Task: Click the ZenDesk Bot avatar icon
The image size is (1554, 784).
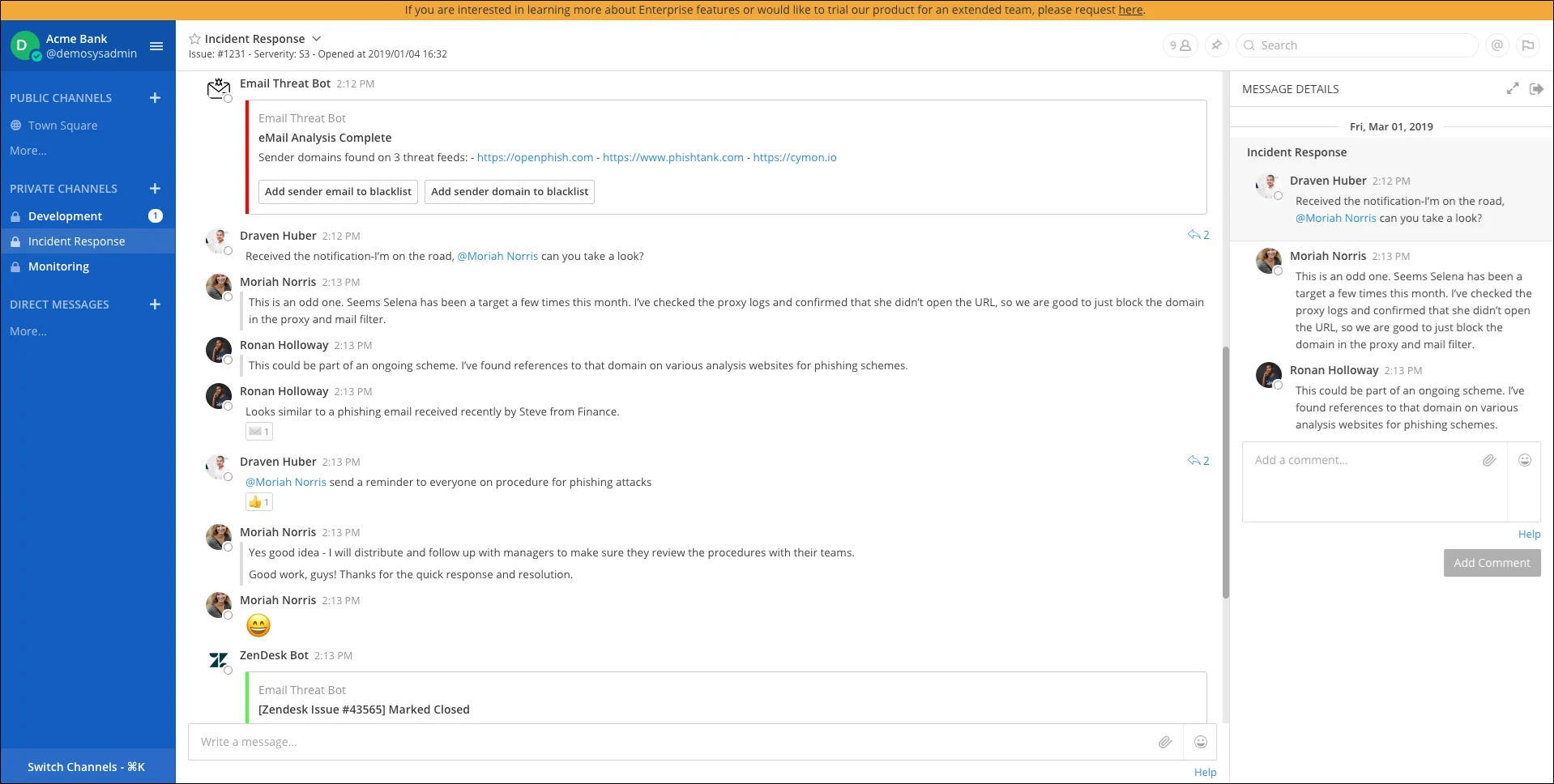Action: point(219,660)
